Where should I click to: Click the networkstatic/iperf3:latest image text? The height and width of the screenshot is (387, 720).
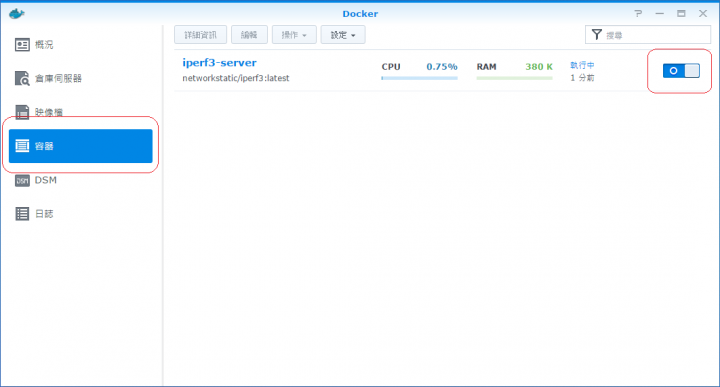click(x=236, y=78)
